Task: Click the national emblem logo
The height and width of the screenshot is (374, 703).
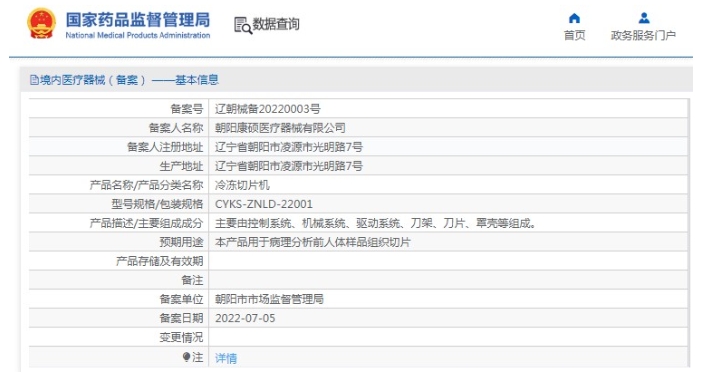Action: (x=41, y=23)
